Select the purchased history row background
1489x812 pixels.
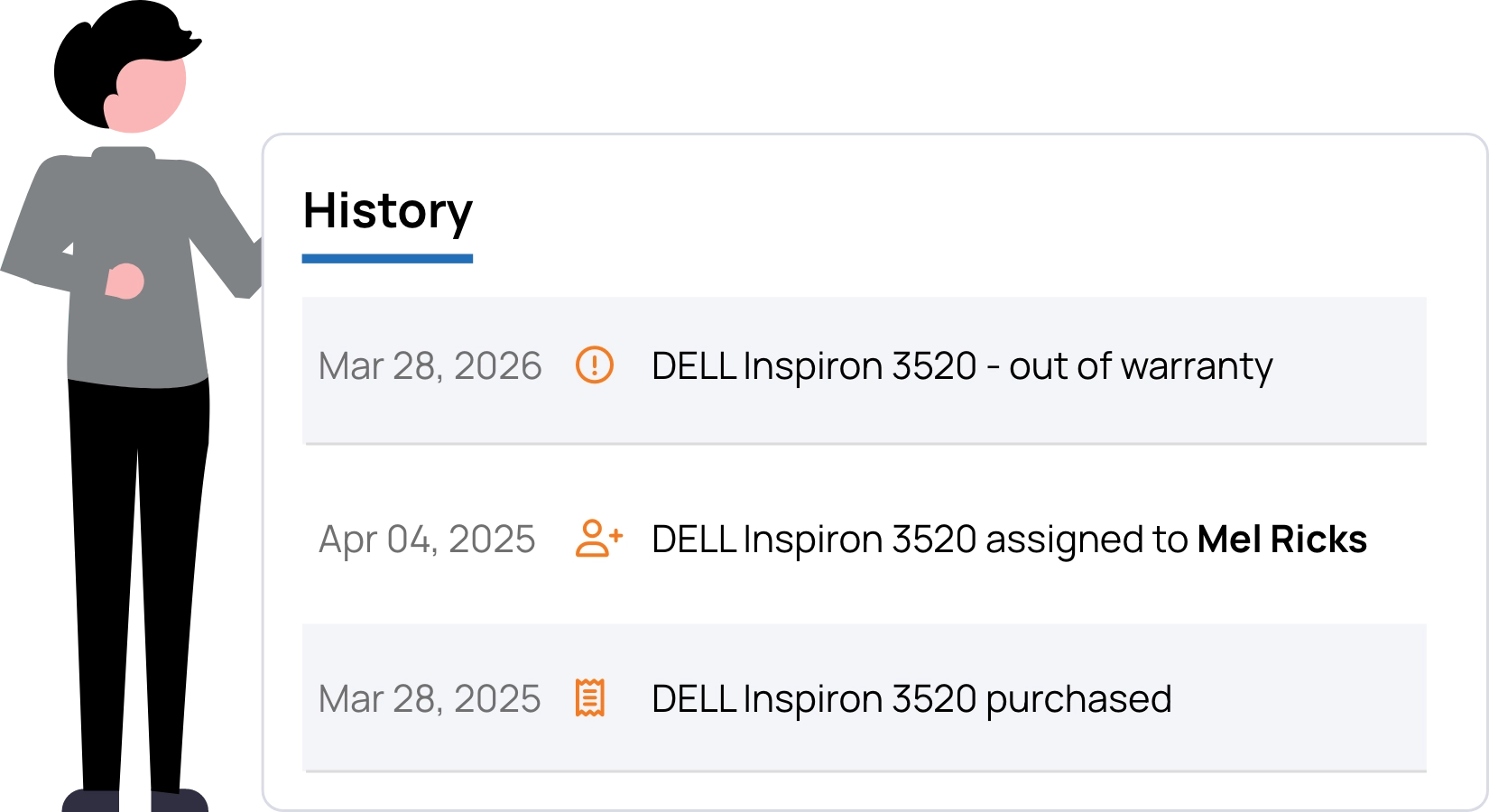click(865, 697)
